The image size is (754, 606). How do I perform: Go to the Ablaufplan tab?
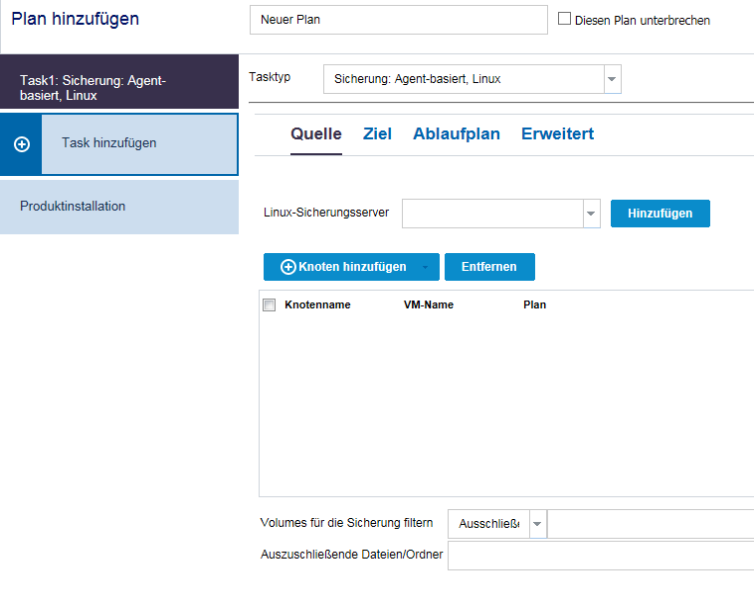tap(456, 134)
